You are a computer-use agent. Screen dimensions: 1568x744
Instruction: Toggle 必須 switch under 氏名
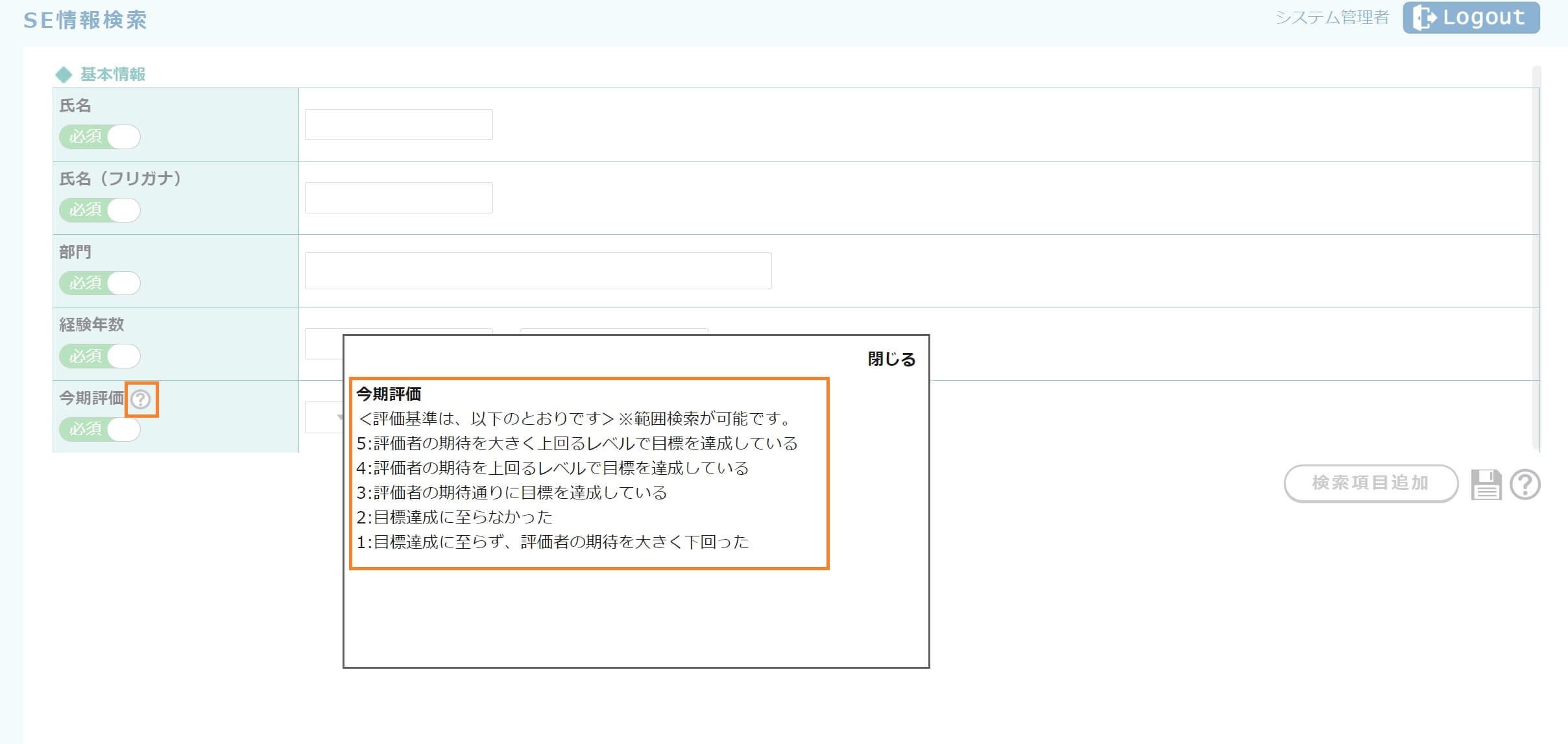(100, 137)
